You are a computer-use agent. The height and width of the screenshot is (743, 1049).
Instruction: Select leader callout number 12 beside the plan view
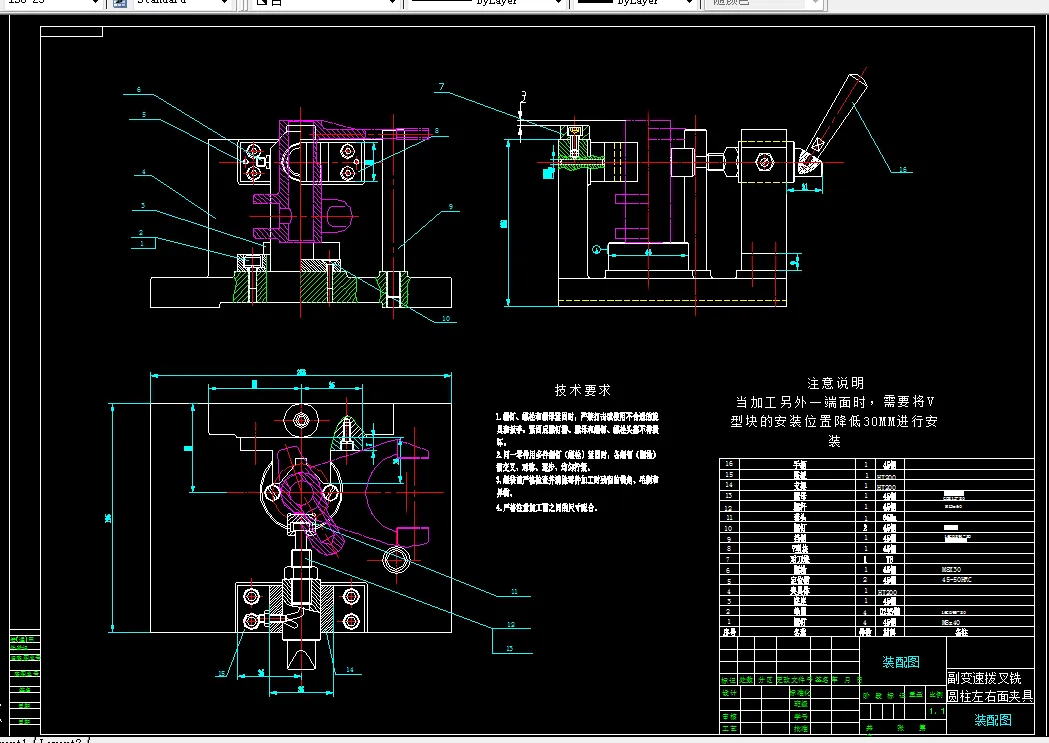coord(510,625)
